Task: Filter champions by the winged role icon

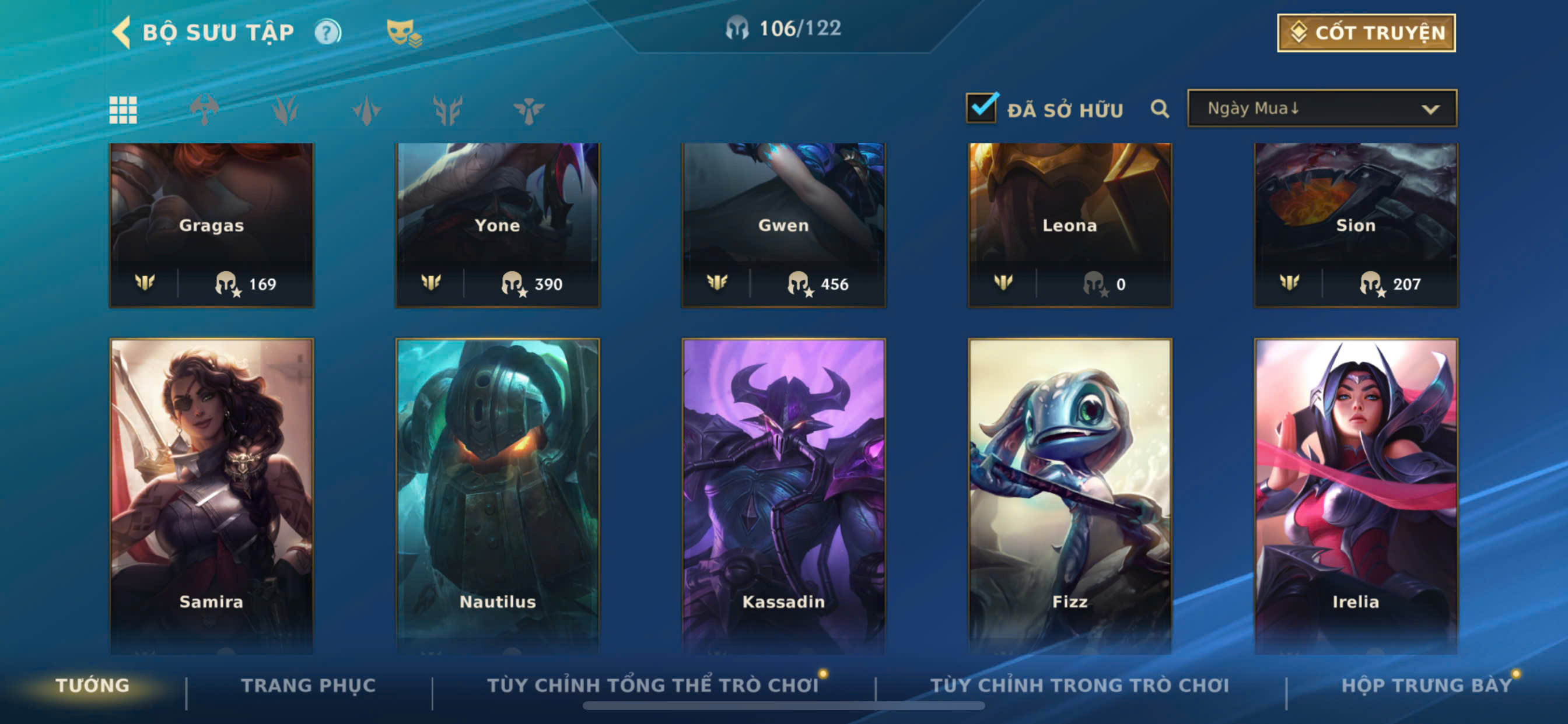Action: 528,110
